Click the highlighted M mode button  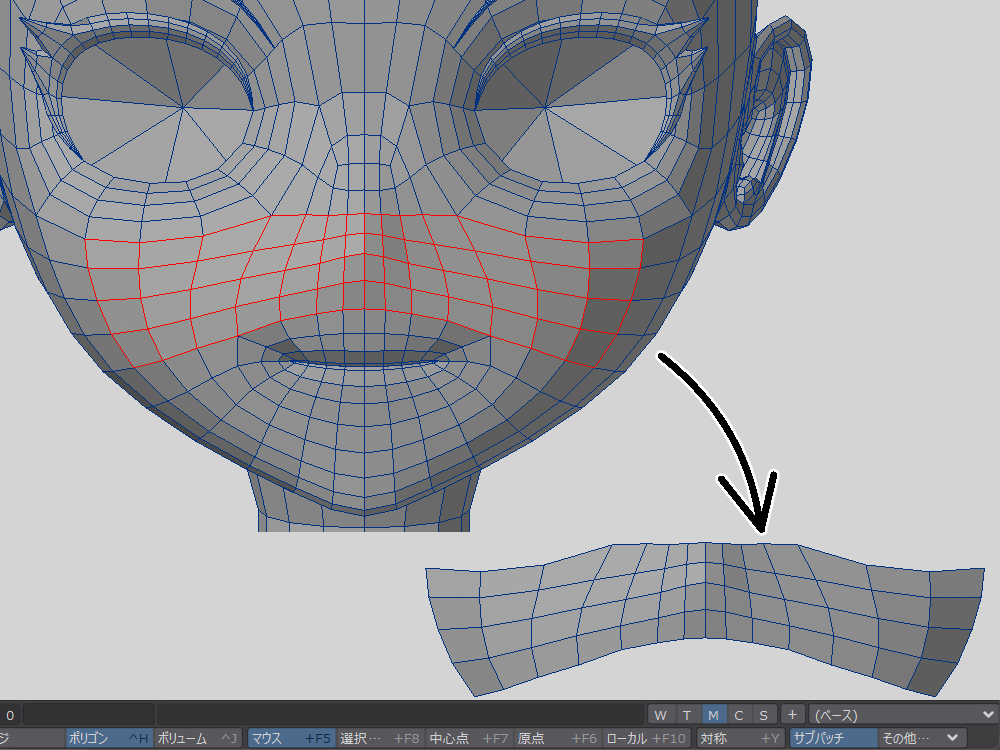click(712, 715)
